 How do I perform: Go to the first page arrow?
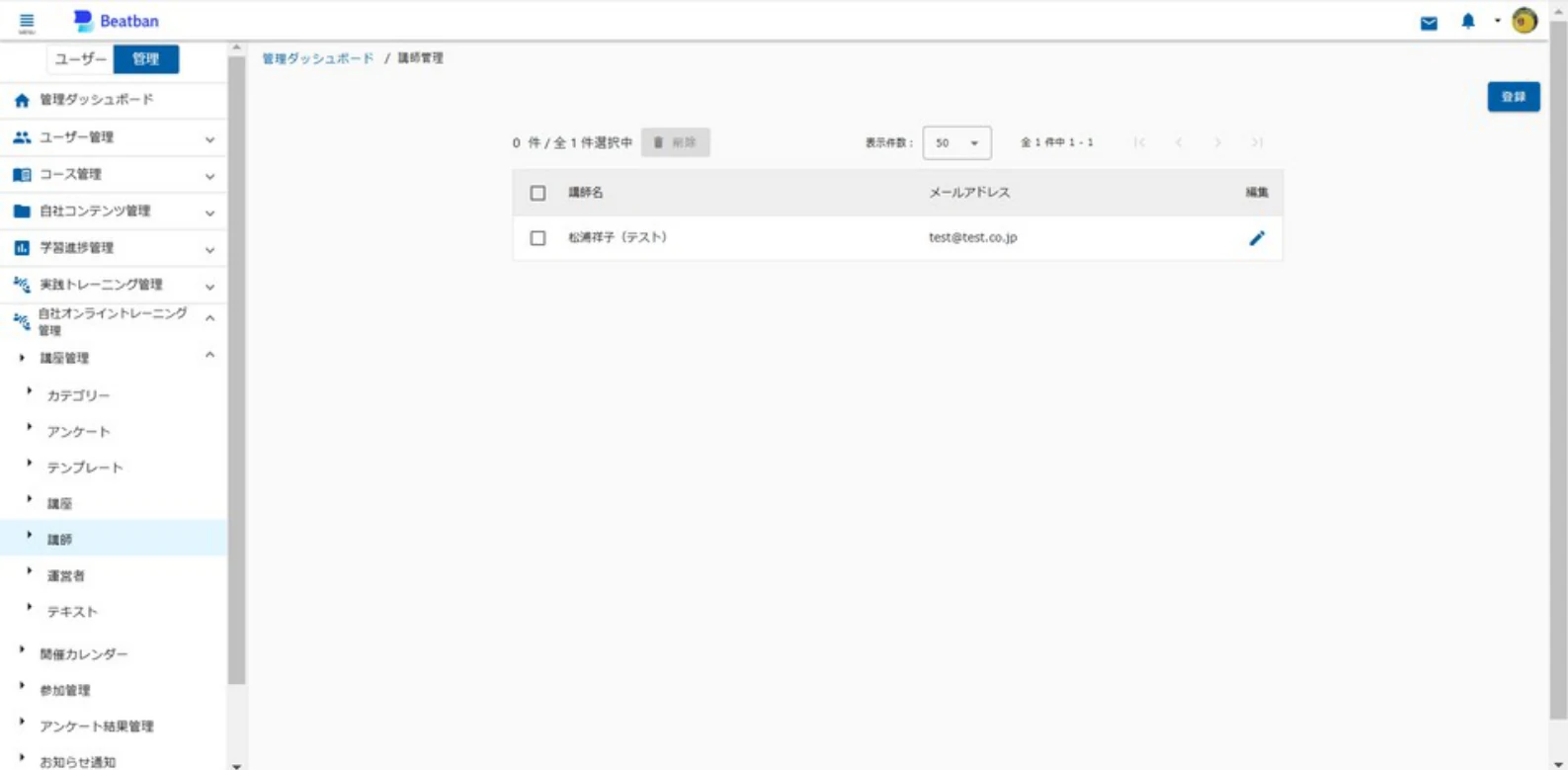[x=1139, y=142]
